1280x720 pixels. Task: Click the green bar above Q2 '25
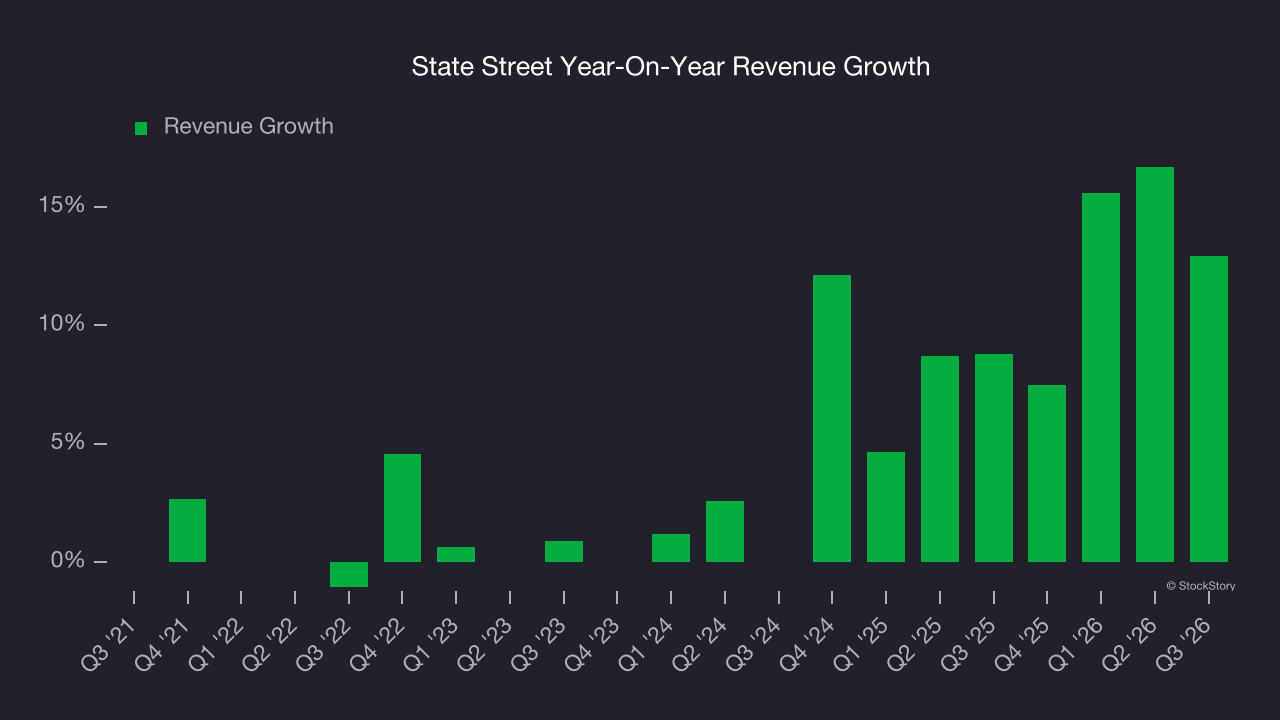(940, 459)
